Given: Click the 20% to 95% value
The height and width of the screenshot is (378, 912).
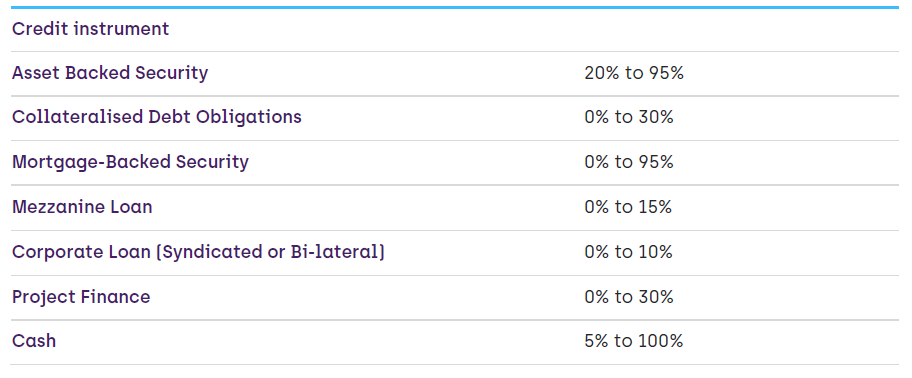Looking at the screenshot, I should 634,73.
